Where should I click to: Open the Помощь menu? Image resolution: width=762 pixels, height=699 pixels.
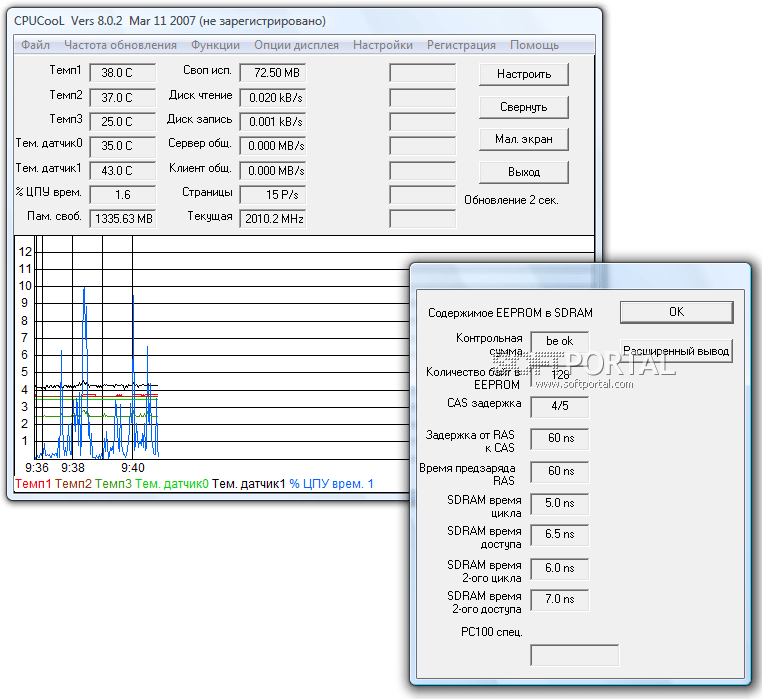pyautogui.click(x=534, y=45)
